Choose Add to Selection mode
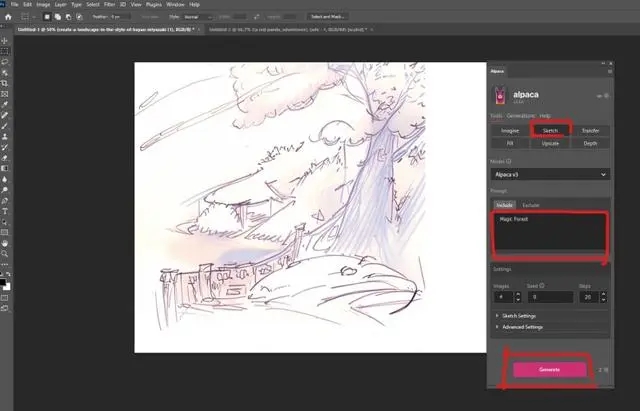The image size is (640, 411). pos(58,17)
